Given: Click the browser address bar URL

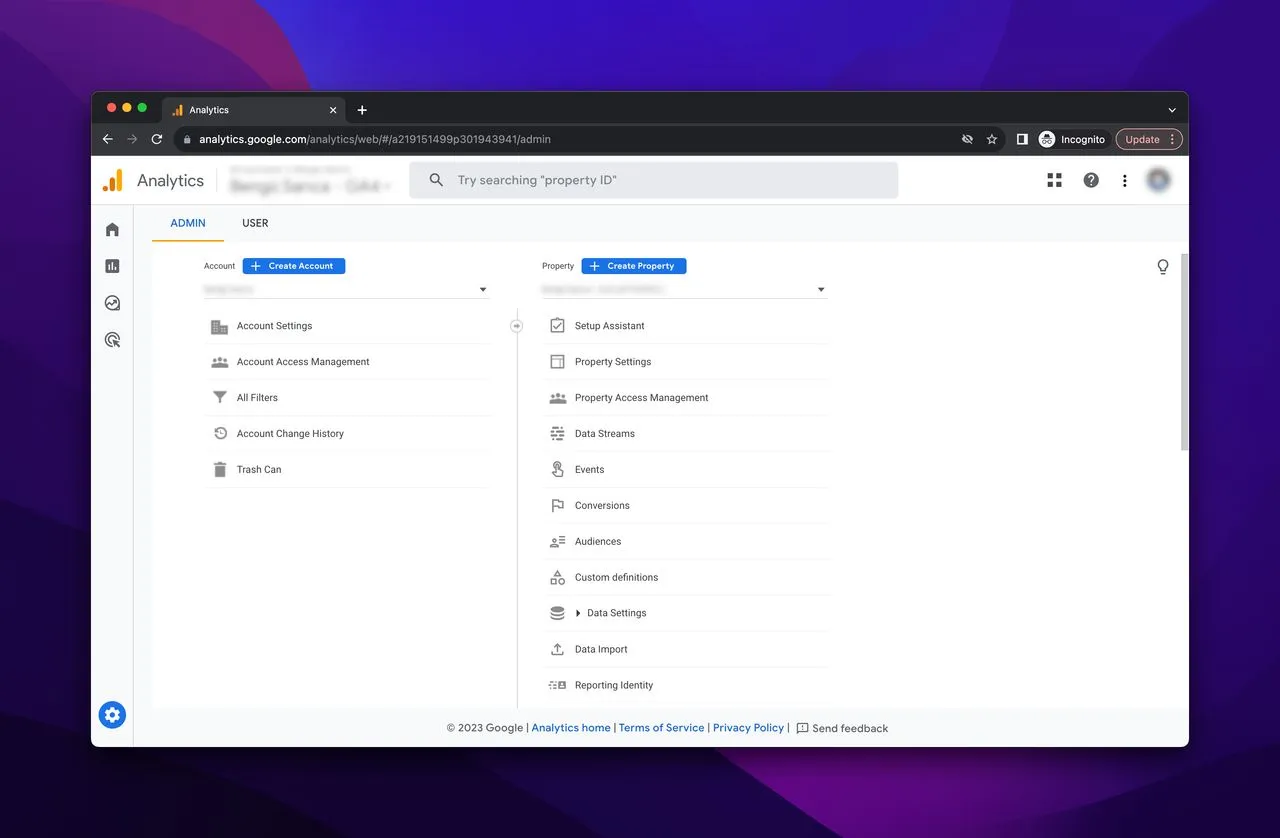Looking at the screenshot, I should [375, 140].
